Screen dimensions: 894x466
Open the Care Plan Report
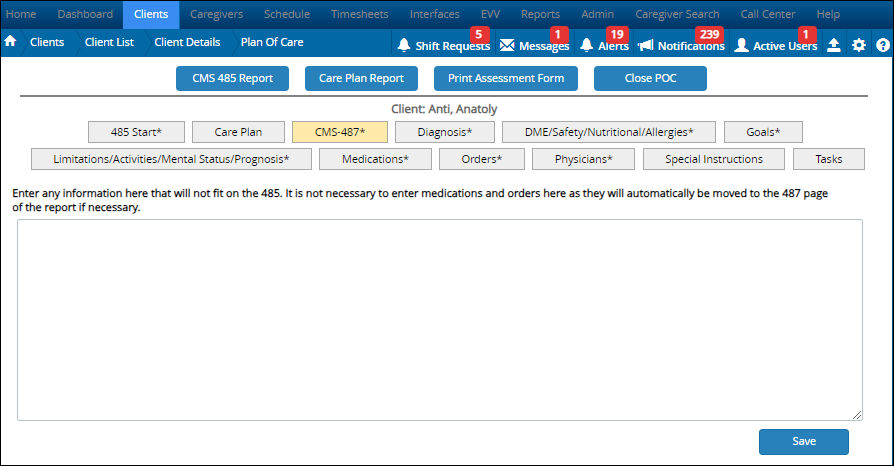(x=361, y=79)
